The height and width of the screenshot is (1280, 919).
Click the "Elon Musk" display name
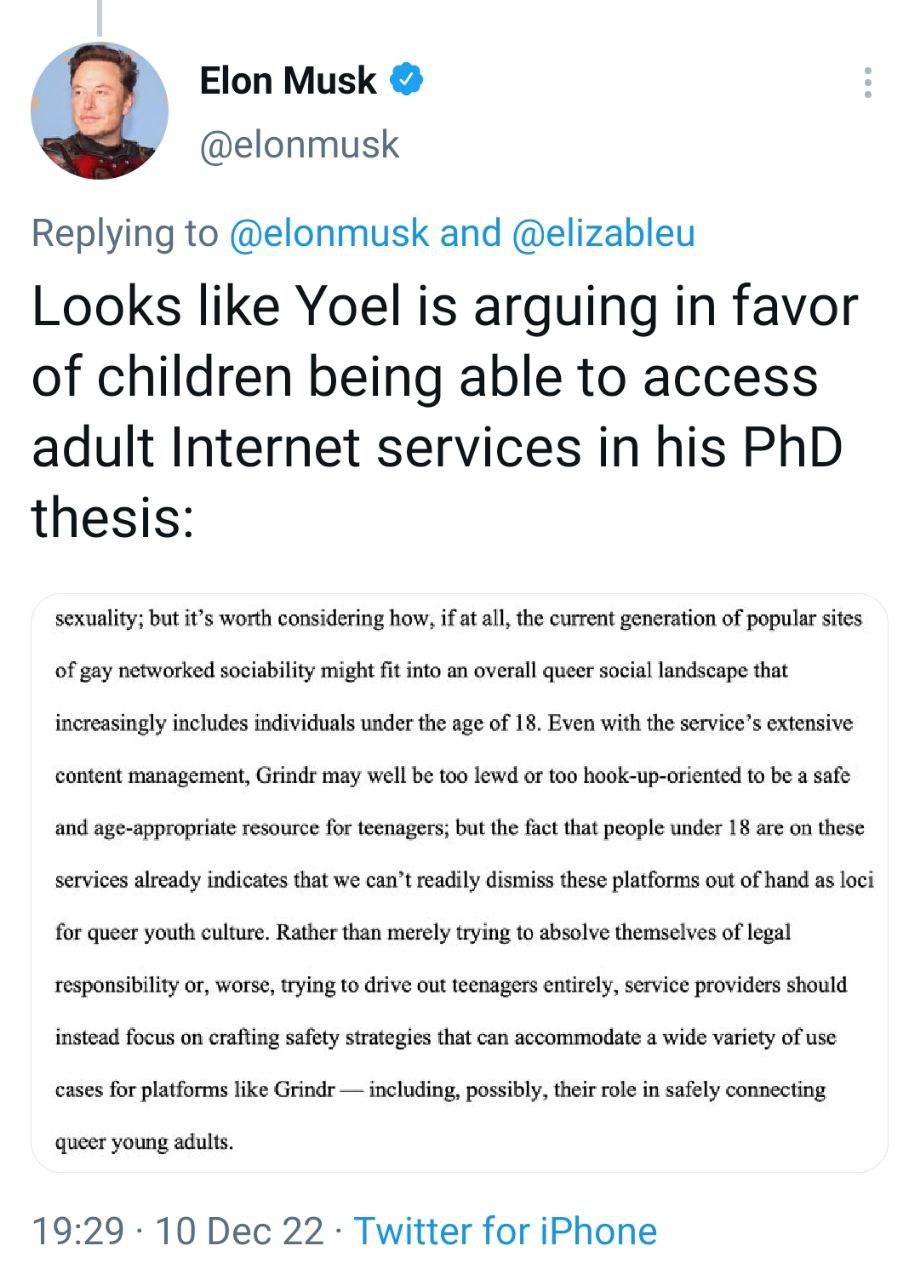pyautogui.click(x=288, y=81)
